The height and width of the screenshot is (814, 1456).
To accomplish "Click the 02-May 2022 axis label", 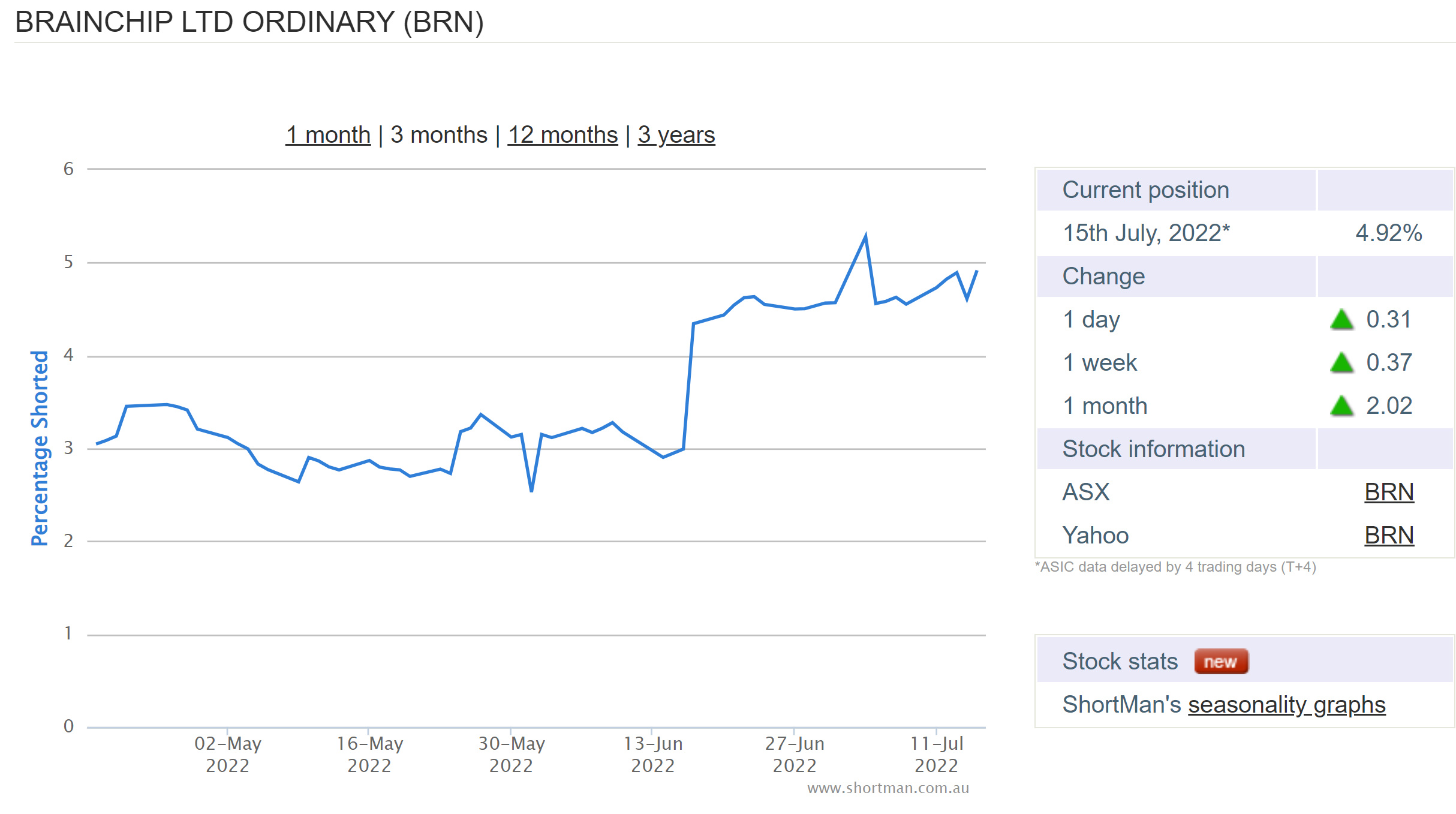I will pos(228,754).
